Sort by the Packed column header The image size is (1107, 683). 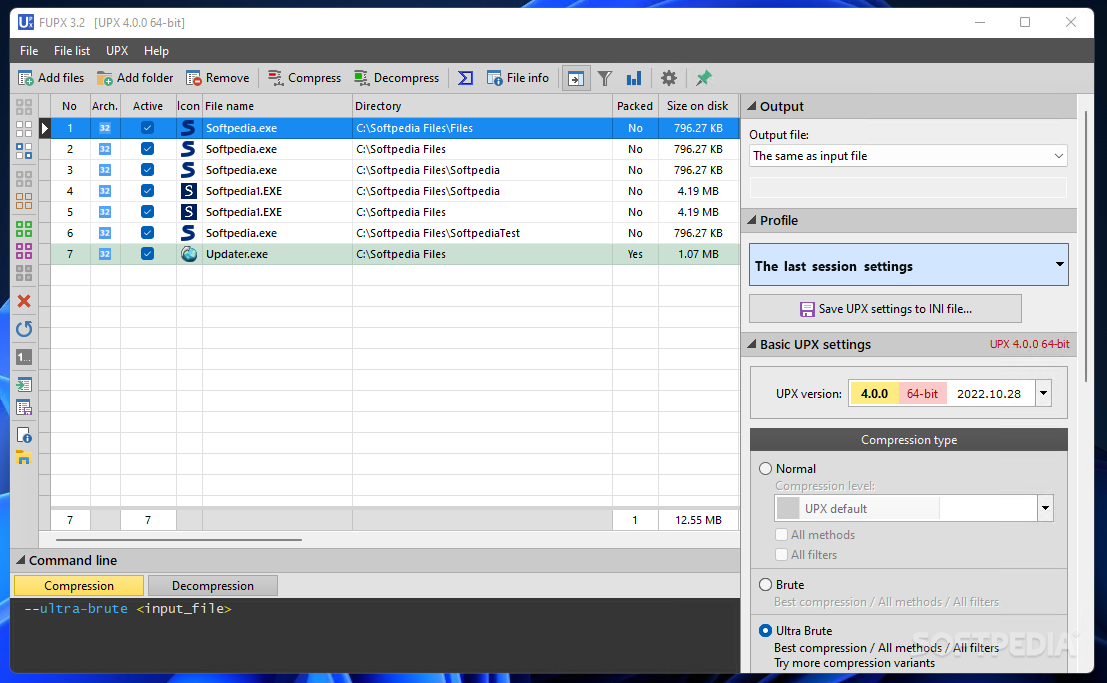click(635, 106)
